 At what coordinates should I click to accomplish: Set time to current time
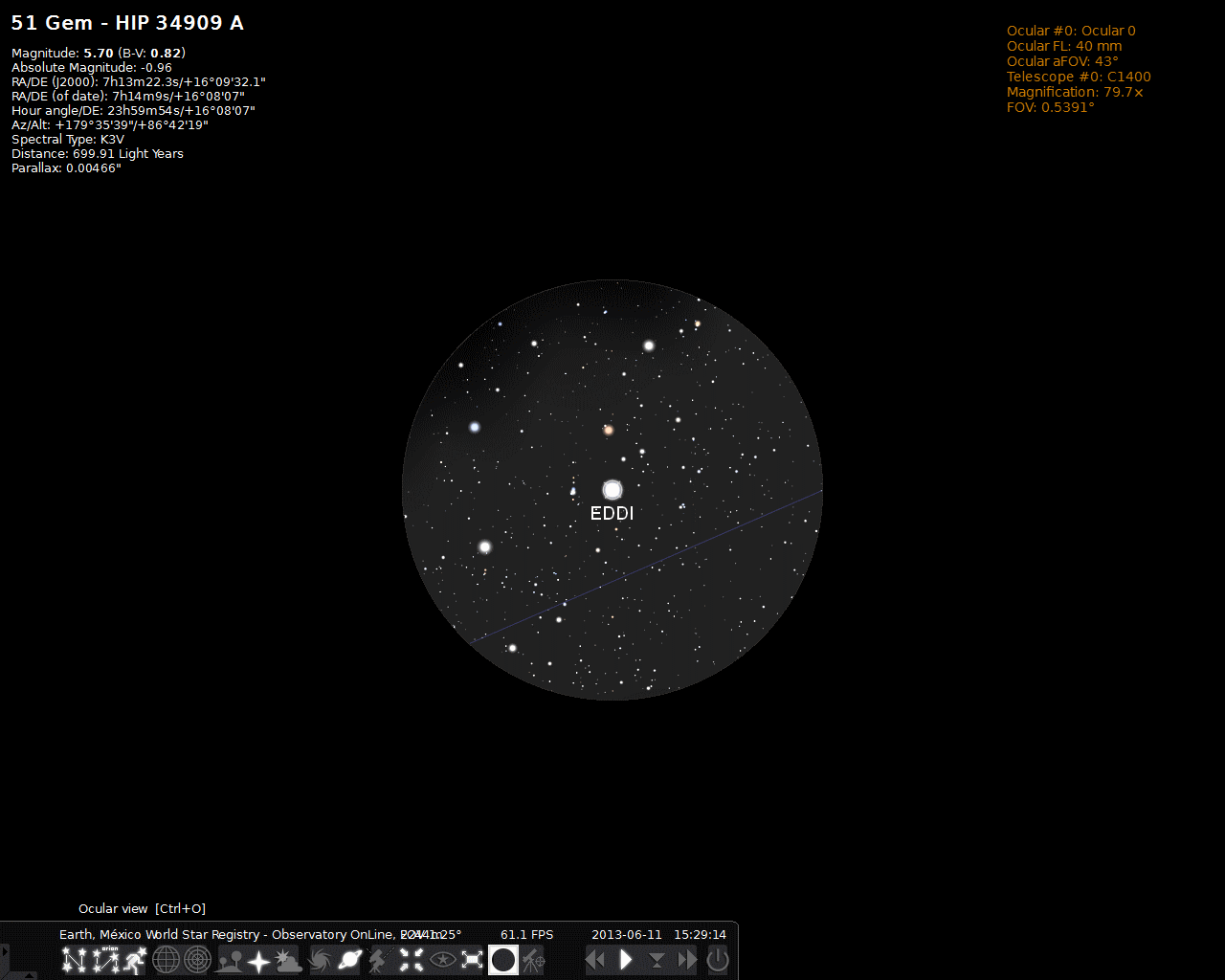coord(657,960)
